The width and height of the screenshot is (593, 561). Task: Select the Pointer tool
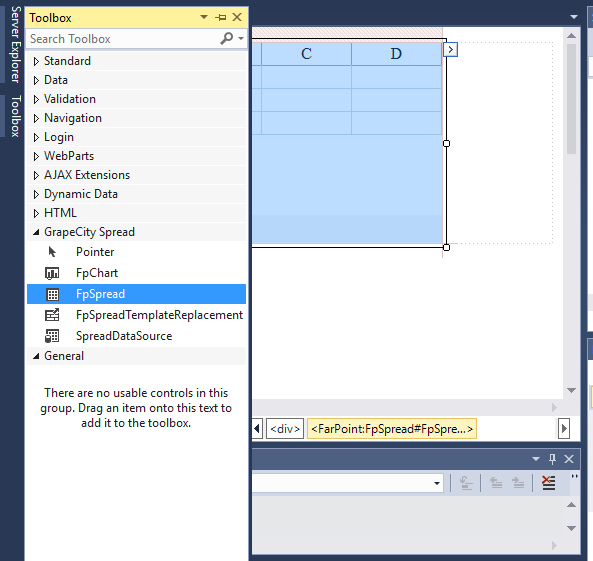click(x=136, y=252)
